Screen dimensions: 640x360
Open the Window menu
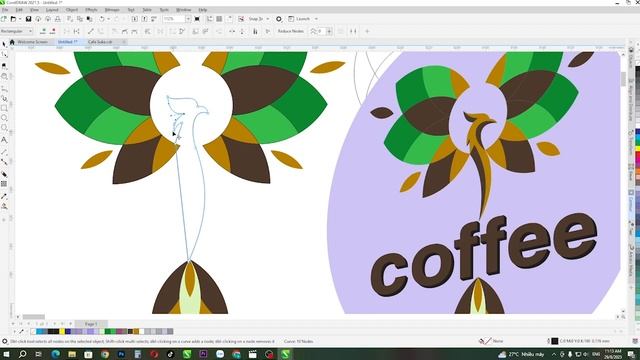coord(184,10)
